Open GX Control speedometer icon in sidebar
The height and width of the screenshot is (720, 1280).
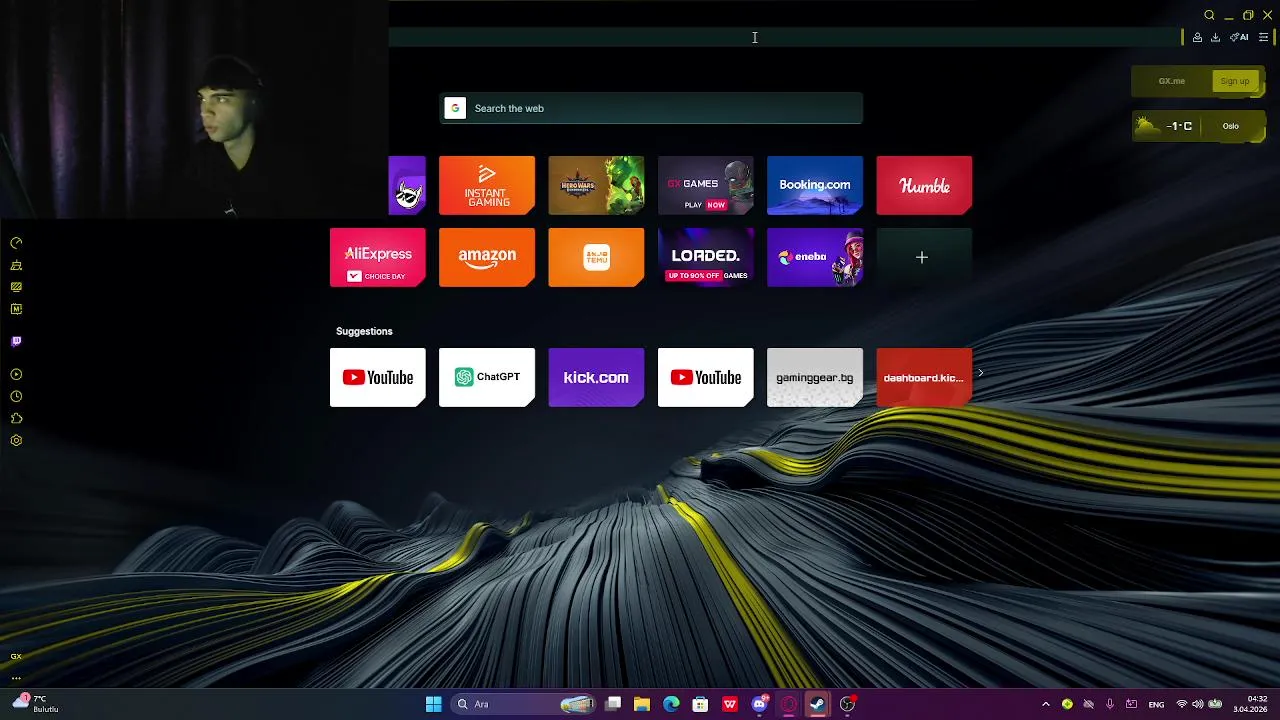[x=16, y=243]
